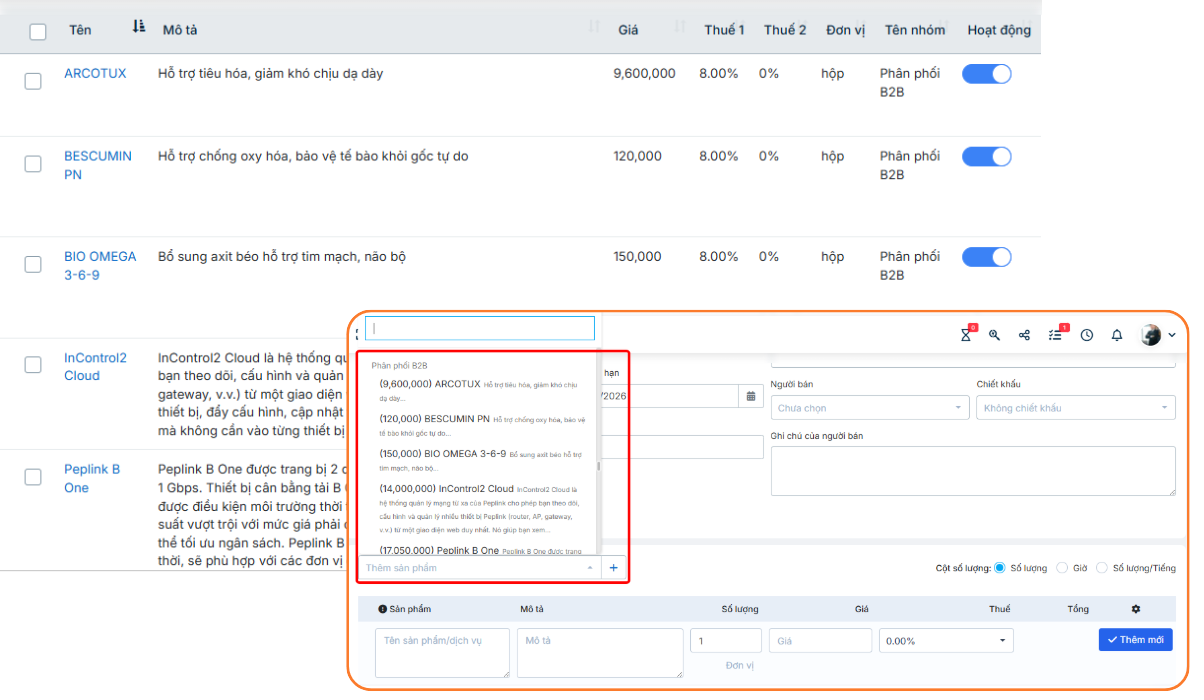The image size is (1204, 700).
Task: Tick the checkbox for BIO OMEGA 3-6-9 row
Action: [33, 265]
